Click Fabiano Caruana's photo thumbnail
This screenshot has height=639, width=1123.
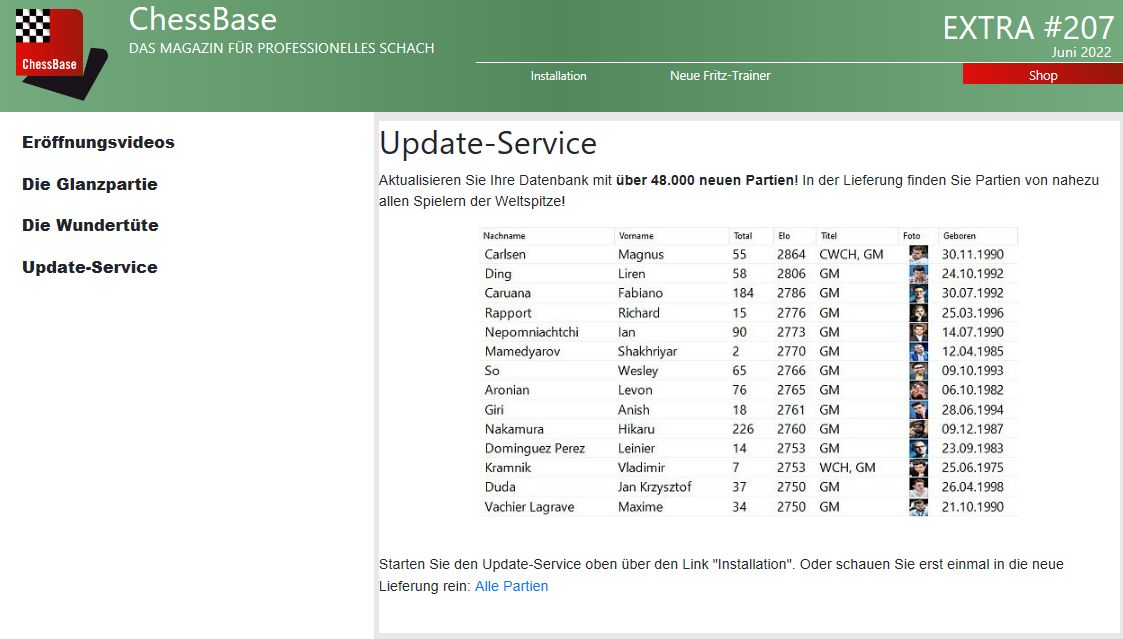pyautogui.click(x=918, y=294)
